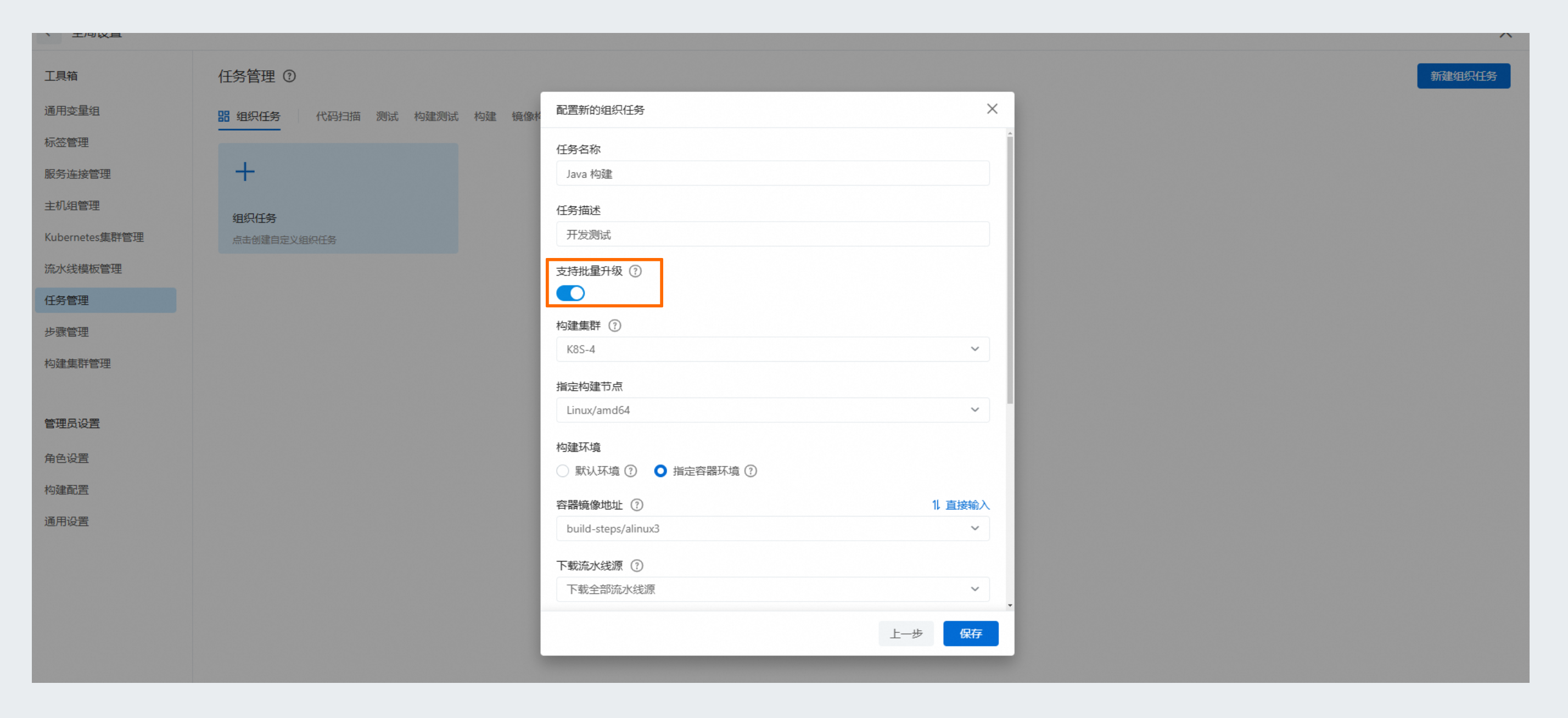Click help icon beside 支持批量升级
This screenshot has width=1568, height=718.
tap(635, 271)
